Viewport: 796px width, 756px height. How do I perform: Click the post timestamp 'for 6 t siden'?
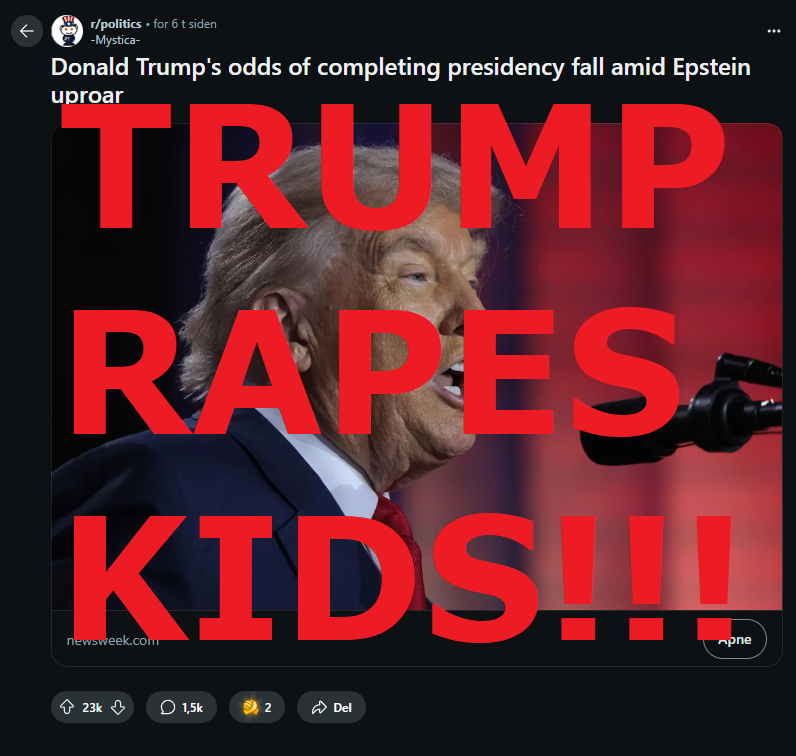(185, 24)
